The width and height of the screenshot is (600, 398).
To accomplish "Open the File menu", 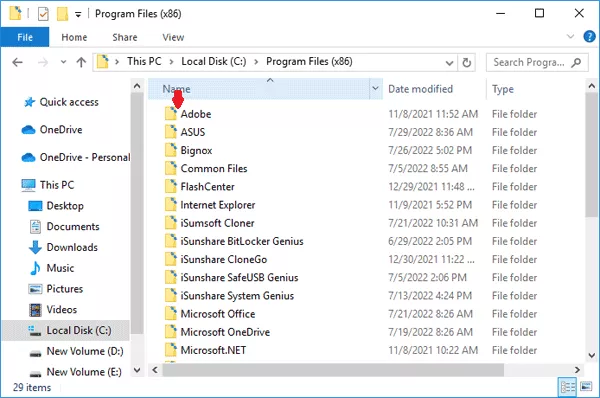I will tap(25, 37).
